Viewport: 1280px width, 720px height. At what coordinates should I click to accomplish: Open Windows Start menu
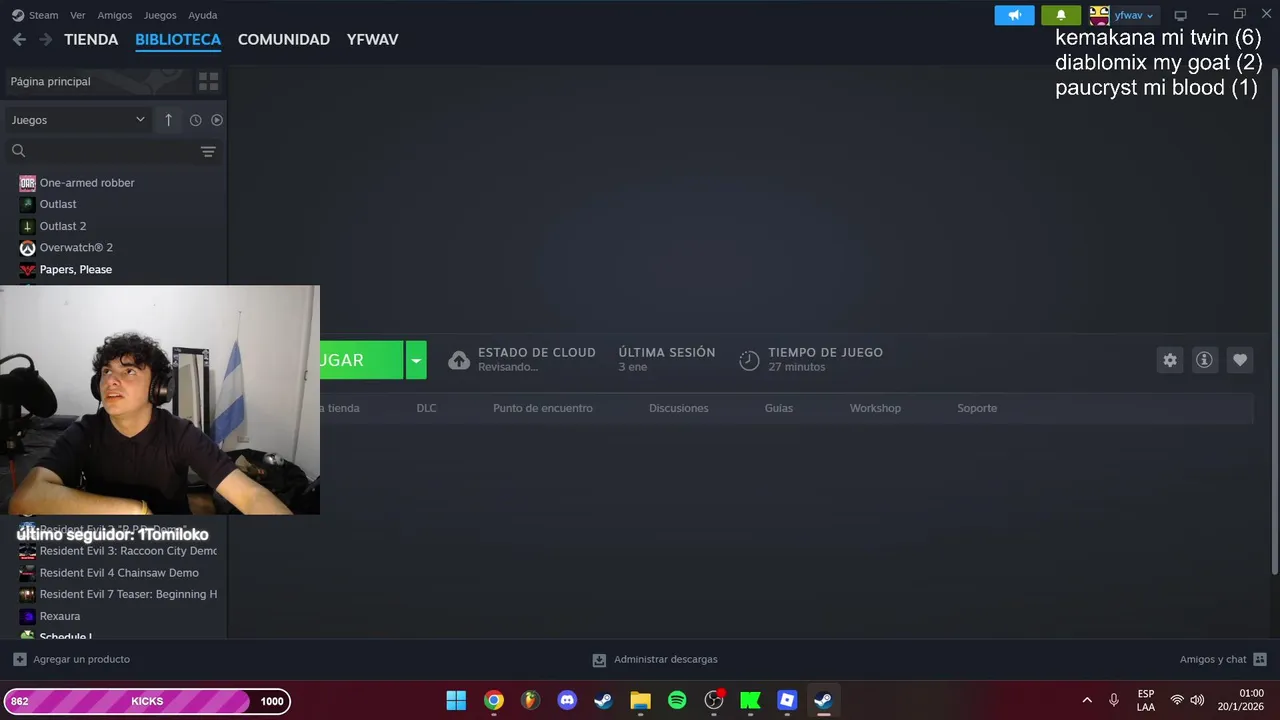[456, 700]
